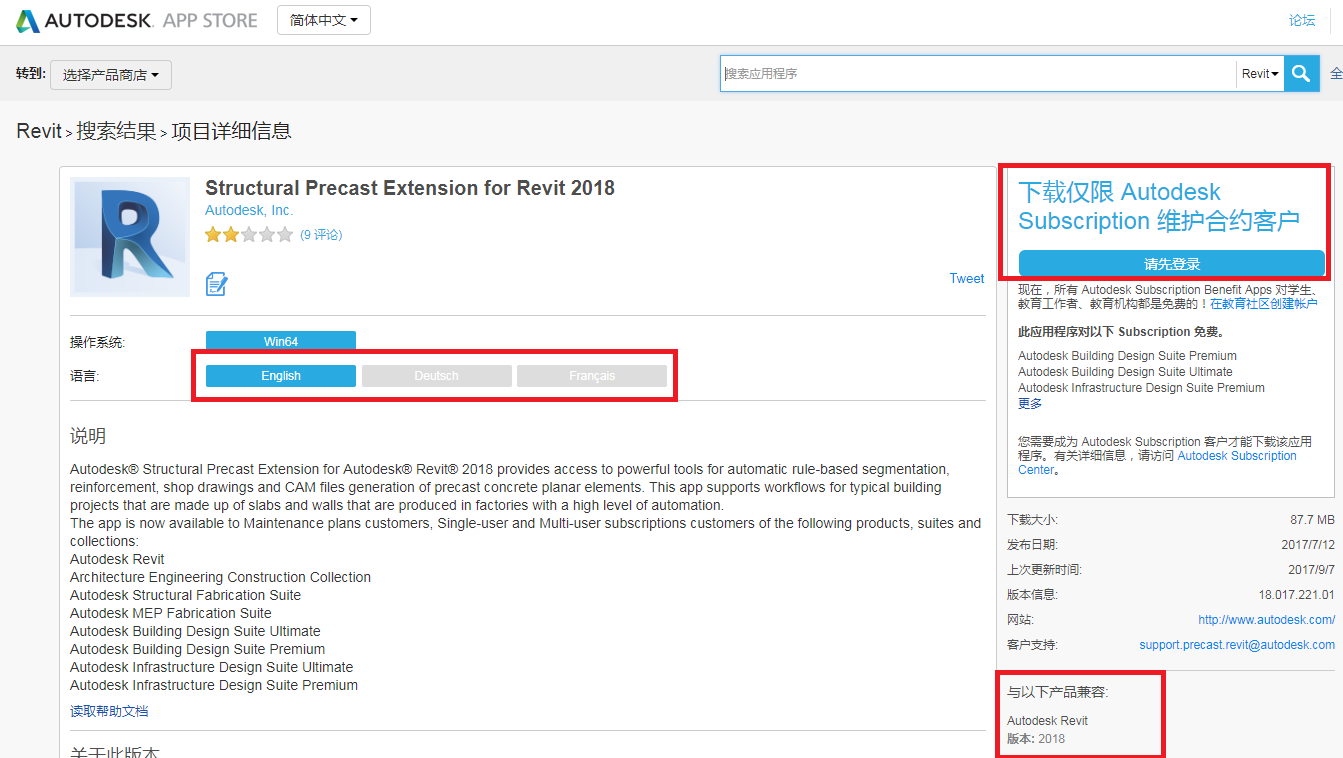Viewport: 1343px width, 758px height.
Task: Click the blue search magnifier icon
Action: pyautogui.click(x=1301, y=73)
